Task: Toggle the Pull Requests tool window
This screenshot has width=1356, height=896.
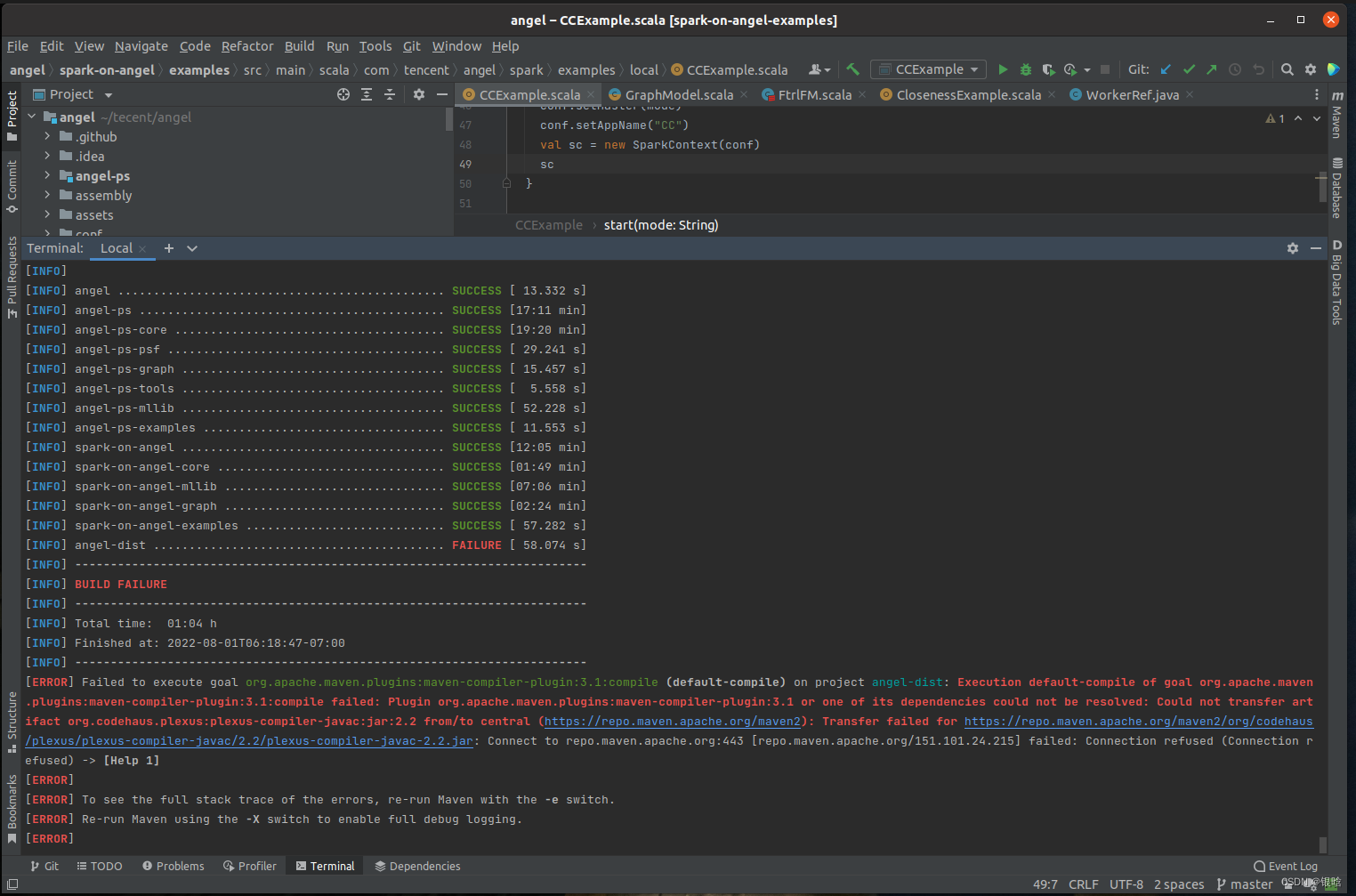Action: point(12,278)
